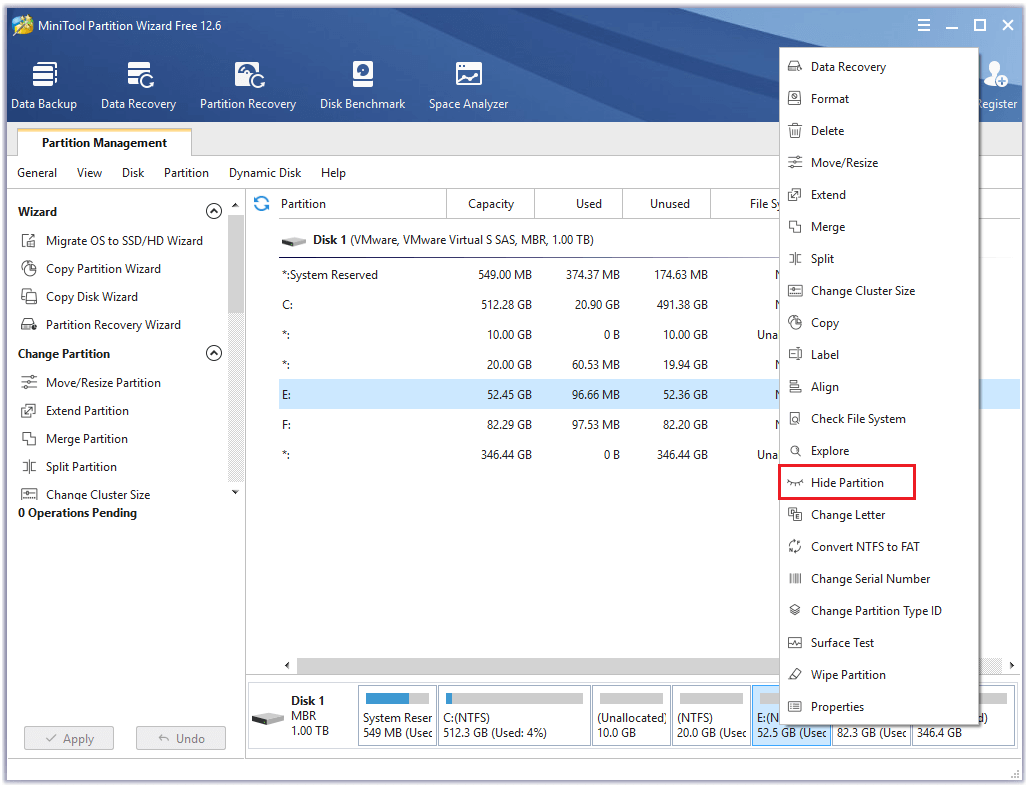Viewport: 1026px width, 787px height.
Task: Choose Split in context menu
Action: coord(878,259)
